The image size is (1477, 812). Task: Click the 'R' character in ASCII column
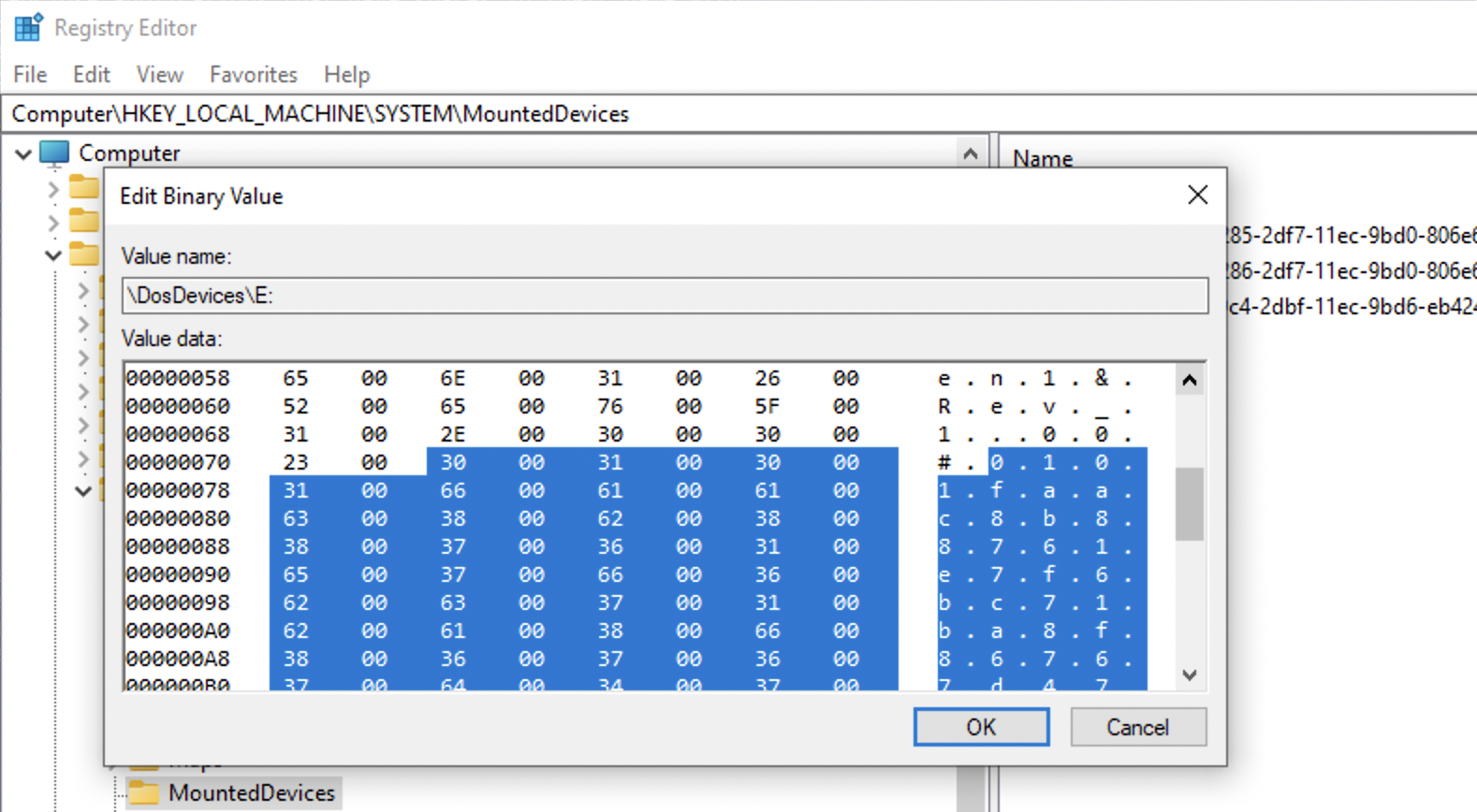[x=944, y=406]
